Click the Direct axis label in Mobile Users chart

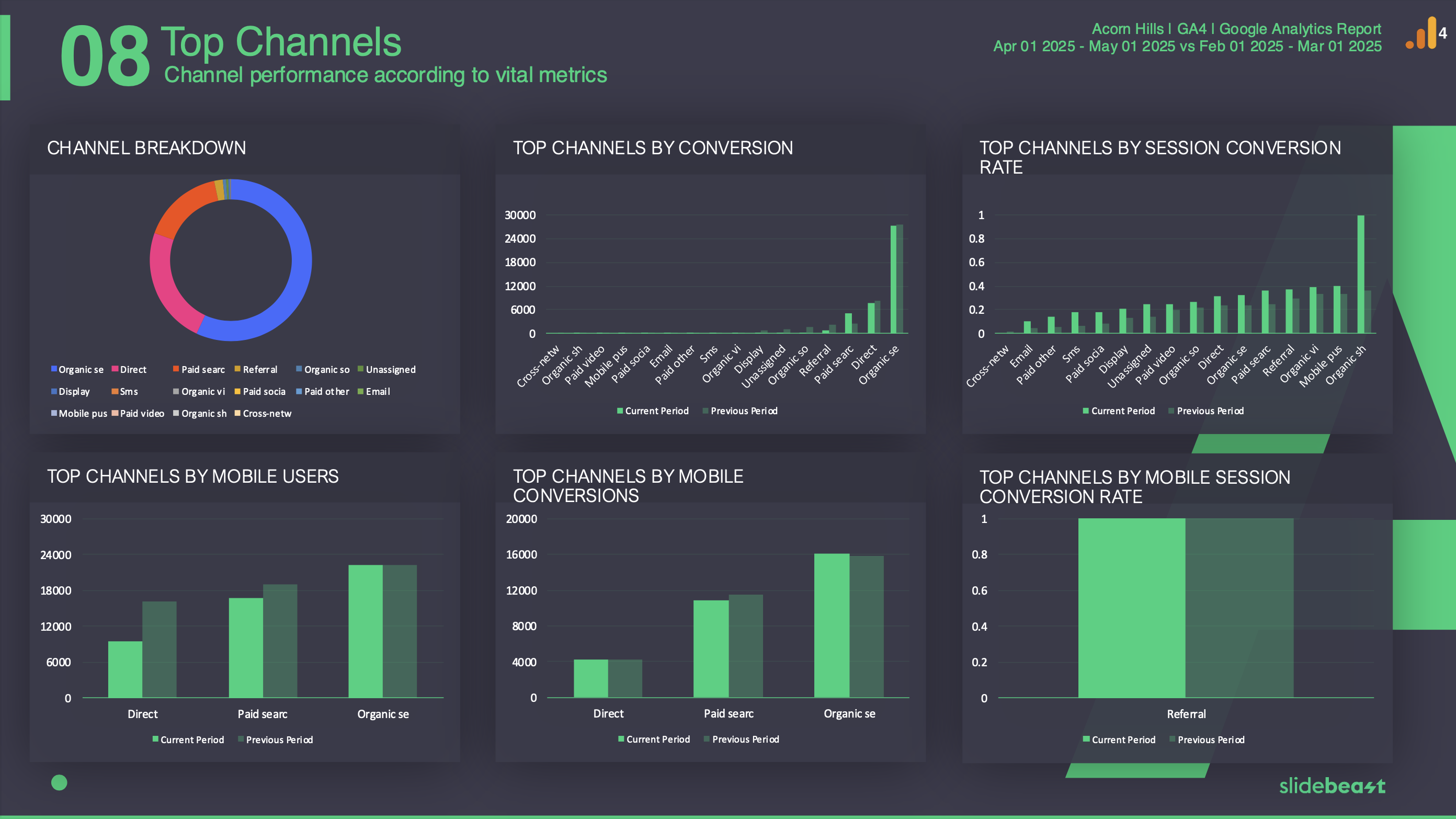tap(142, 714)
